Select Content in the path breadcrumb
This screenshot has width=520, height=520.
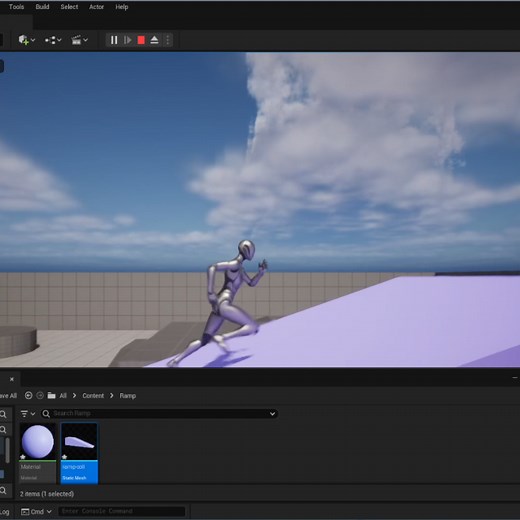(93, 396)
